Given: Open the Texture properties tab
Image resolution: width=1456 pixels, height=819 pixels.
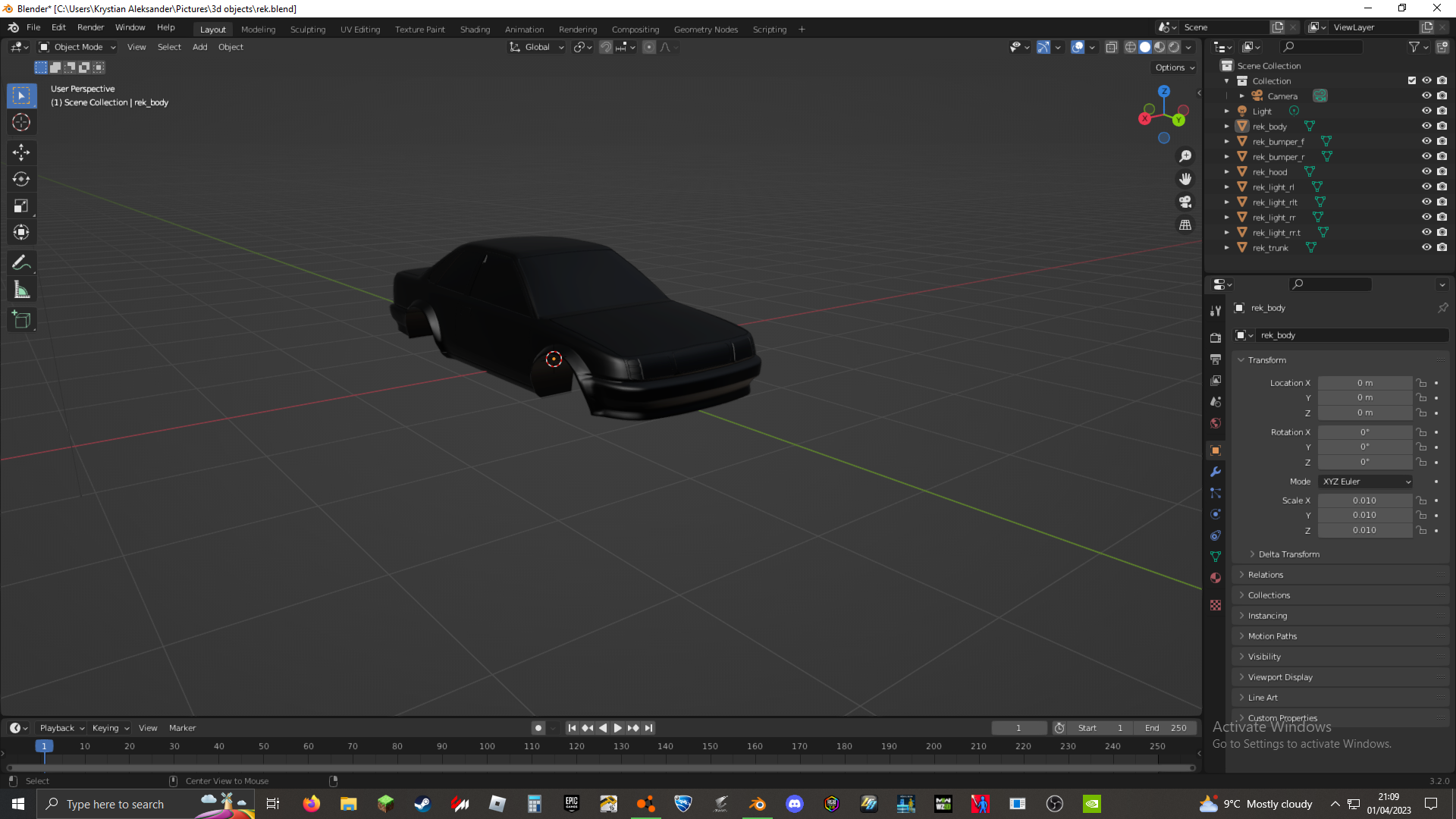Looking at the screenshot, I should coord(1216,605).
